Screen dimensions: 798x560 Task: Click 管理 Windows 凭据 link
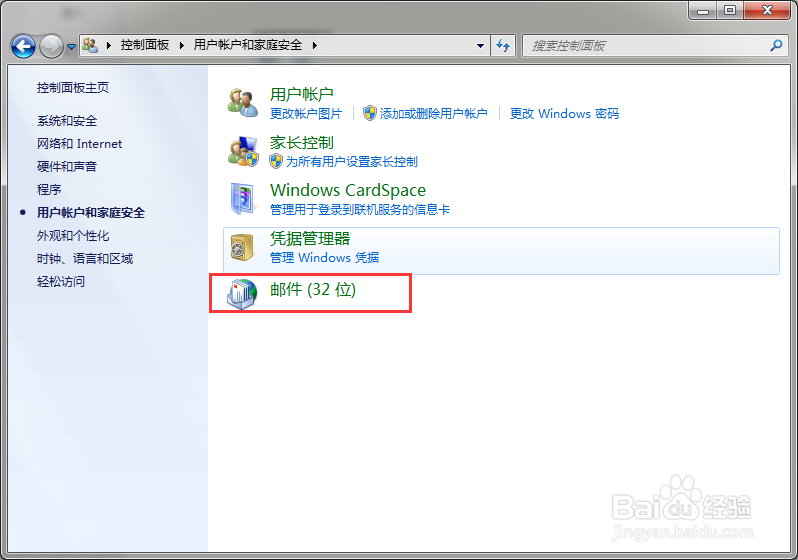324,258
